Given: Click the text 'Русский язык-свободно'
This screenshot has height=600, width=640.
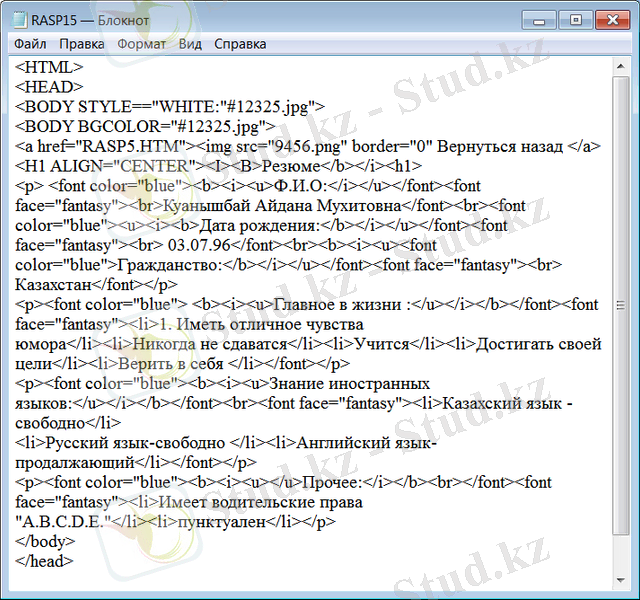Looking at the screenshot, I should point(135,443).
